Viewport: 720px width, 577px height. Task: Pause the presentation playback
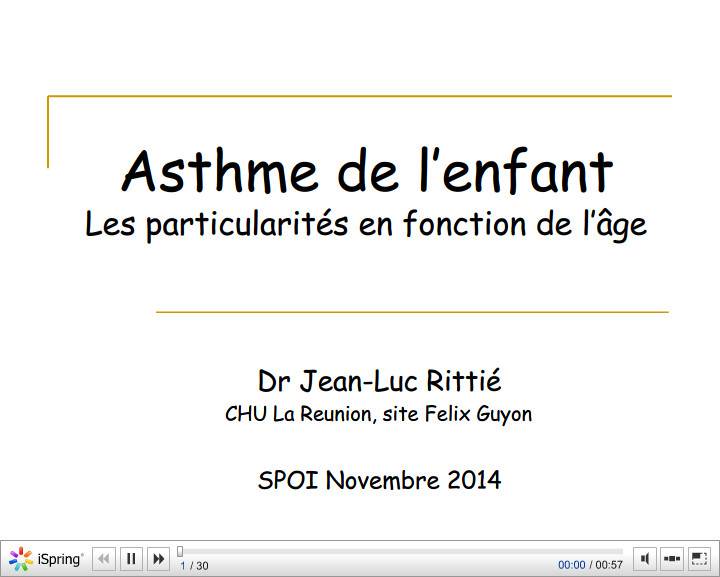click(131, 559)
